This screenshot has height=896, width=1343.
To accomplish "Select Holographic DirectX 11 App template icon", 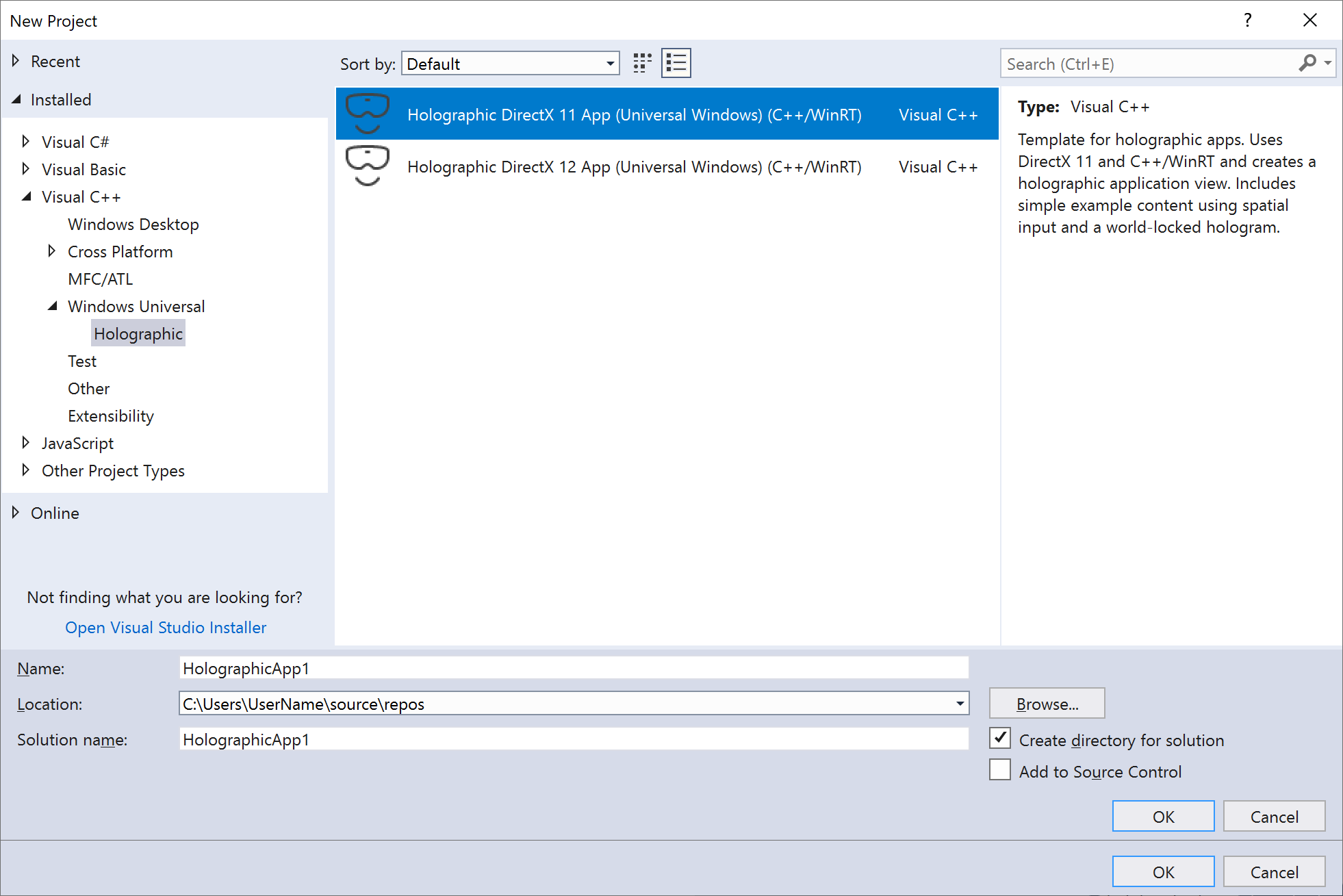I will (365, 113).
